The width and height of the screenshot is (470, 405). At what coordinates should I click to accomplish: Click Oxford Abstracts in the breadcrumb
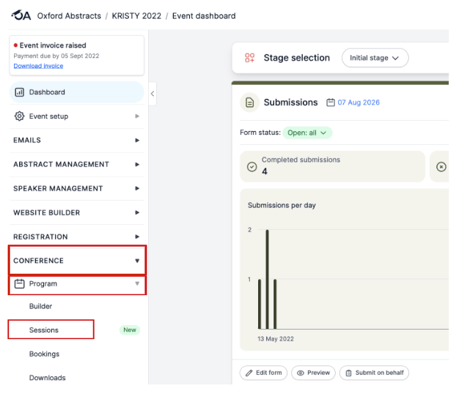tap(69, 16)
